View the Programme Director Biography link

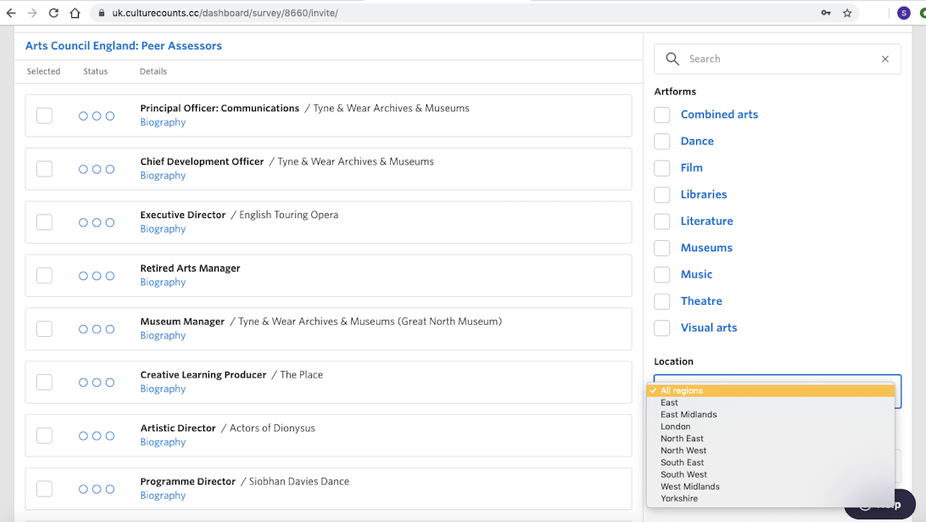(x=163, y=495)
